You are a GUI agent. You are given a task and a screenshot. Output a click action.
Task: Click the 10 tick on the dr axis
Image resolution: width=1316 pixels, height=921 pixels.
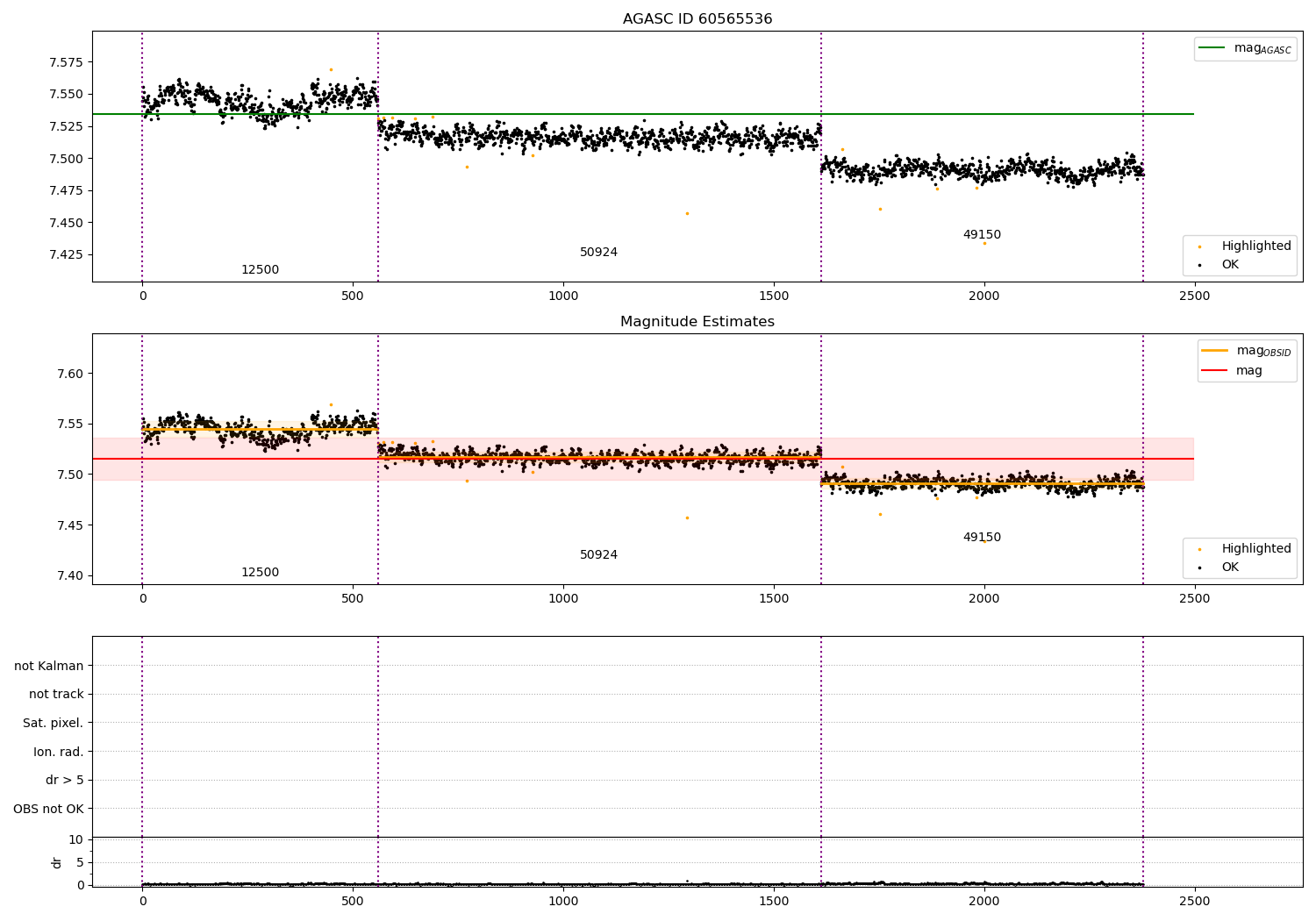pyautogui.click(x=75, y=839)
